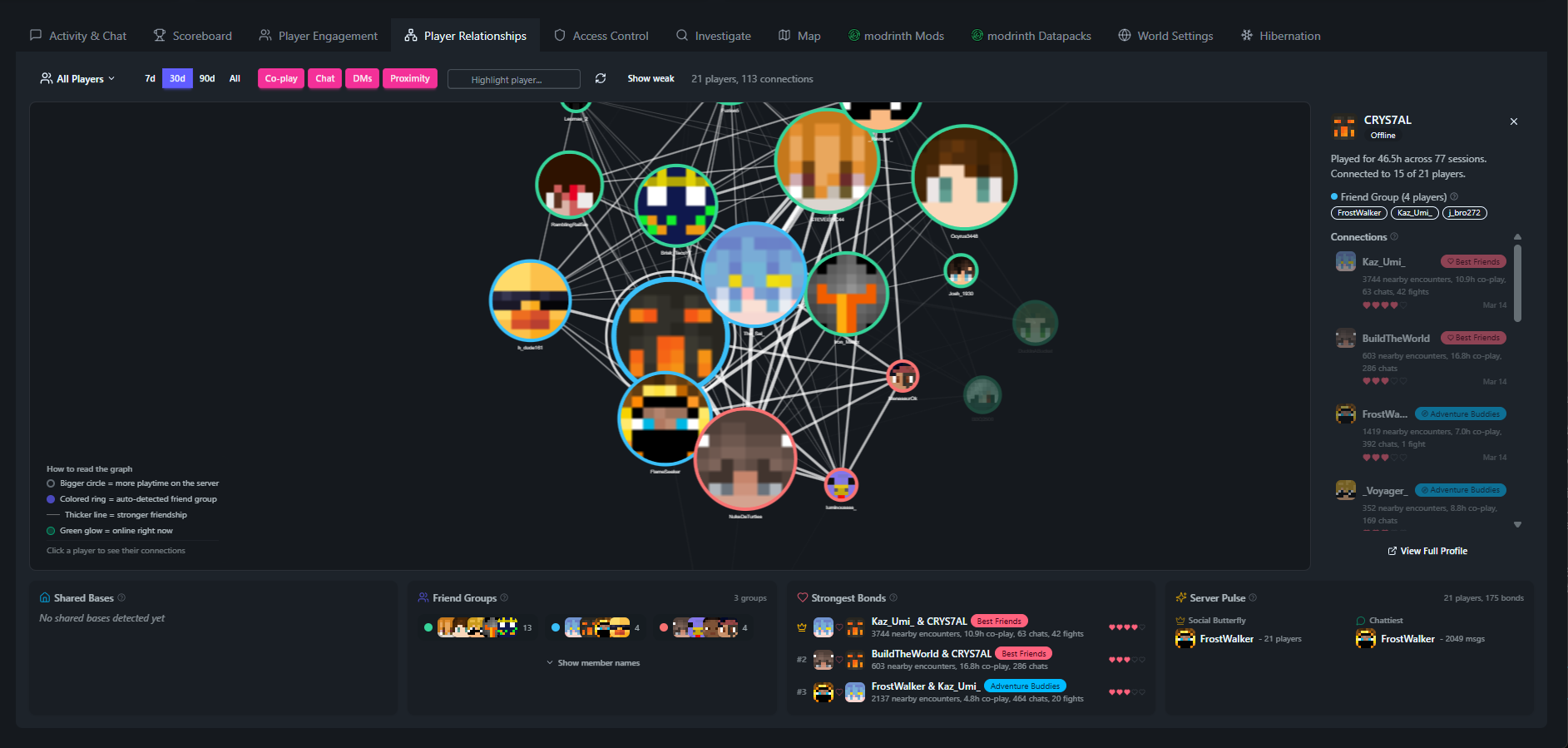1568x748 pixels.
Task: Click the Server Pulse help icon
Action: (x=1253, y=597)
